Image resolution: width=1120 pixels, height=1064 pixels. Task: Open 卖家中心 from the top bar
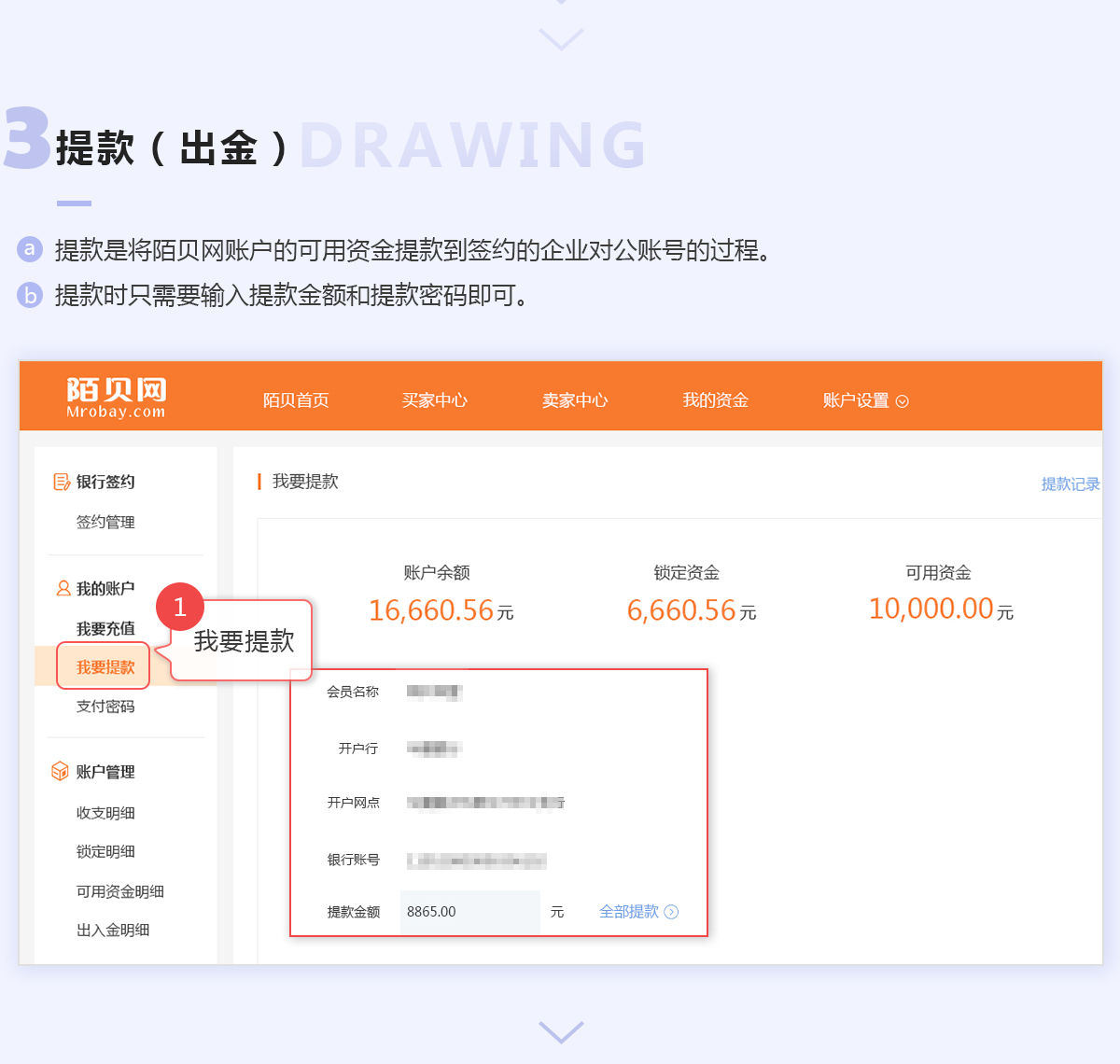click(x=575, y=400)
